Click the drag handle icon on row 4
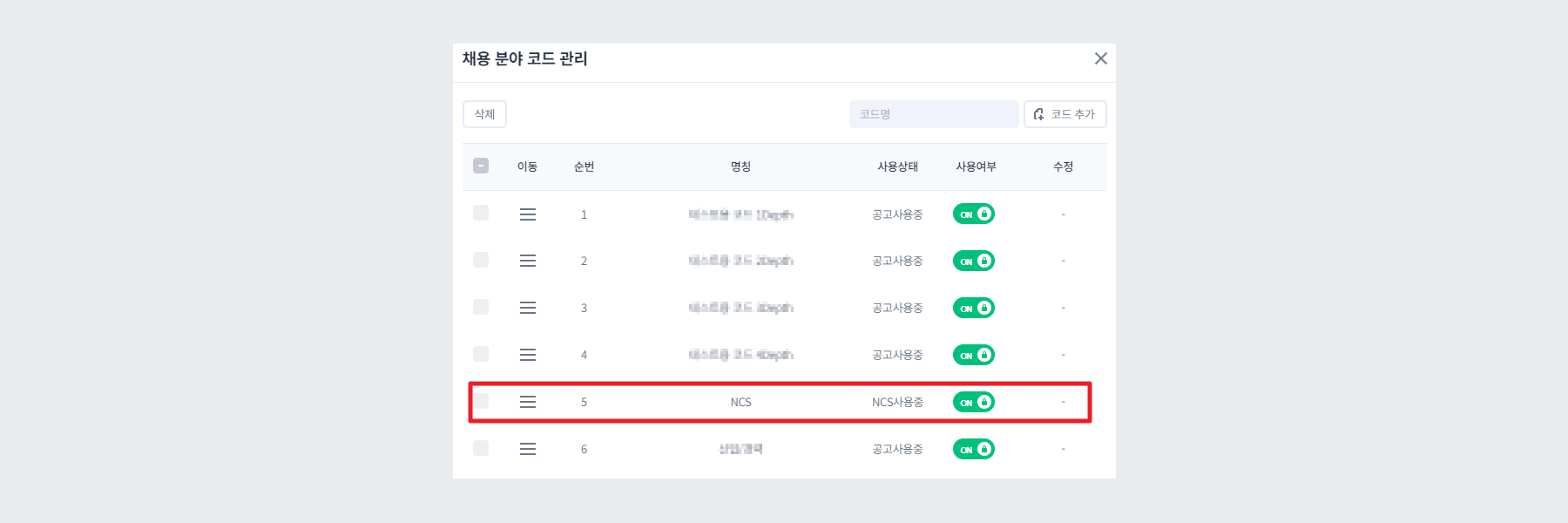This screenshot has height=523, width=1568. click(x=528, y=354)
